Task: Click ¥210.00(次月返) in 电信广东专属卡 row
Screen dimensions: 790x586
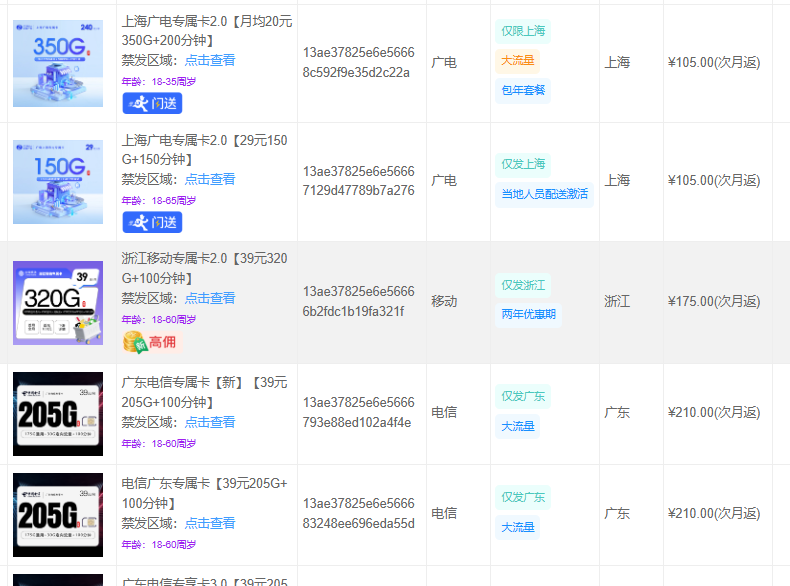Action: coord(714,513)
